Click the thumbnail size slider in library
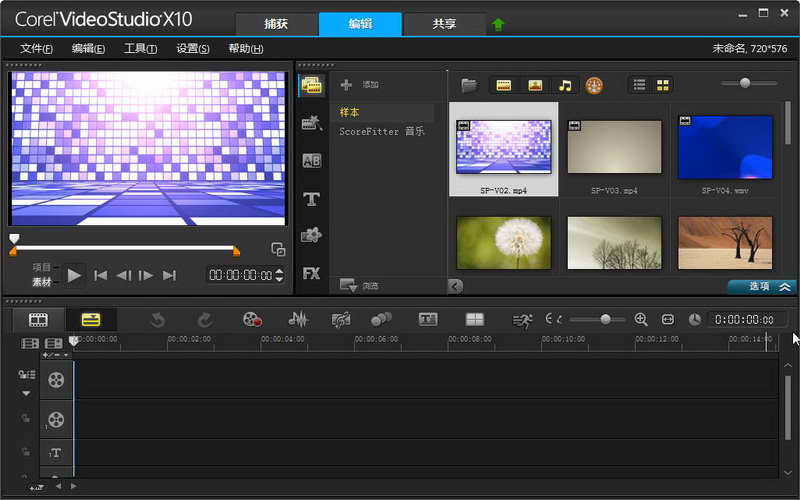The height and width of the screenshot is (500, 800). 745,83
